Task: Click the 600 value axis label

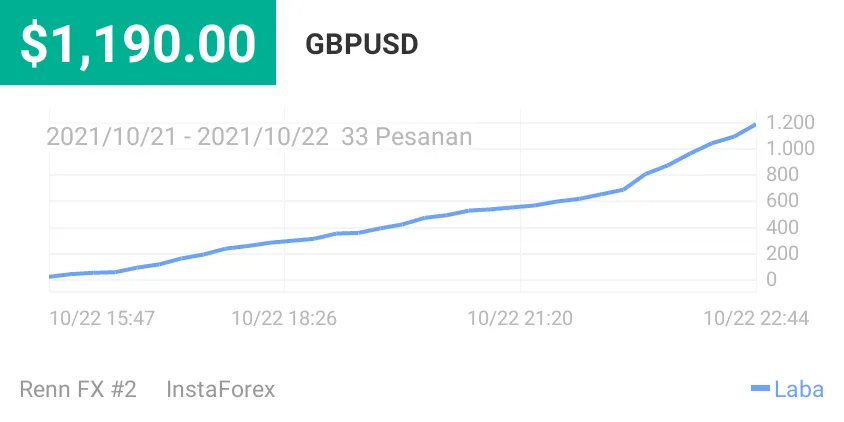Action: (x=782, y=201)
